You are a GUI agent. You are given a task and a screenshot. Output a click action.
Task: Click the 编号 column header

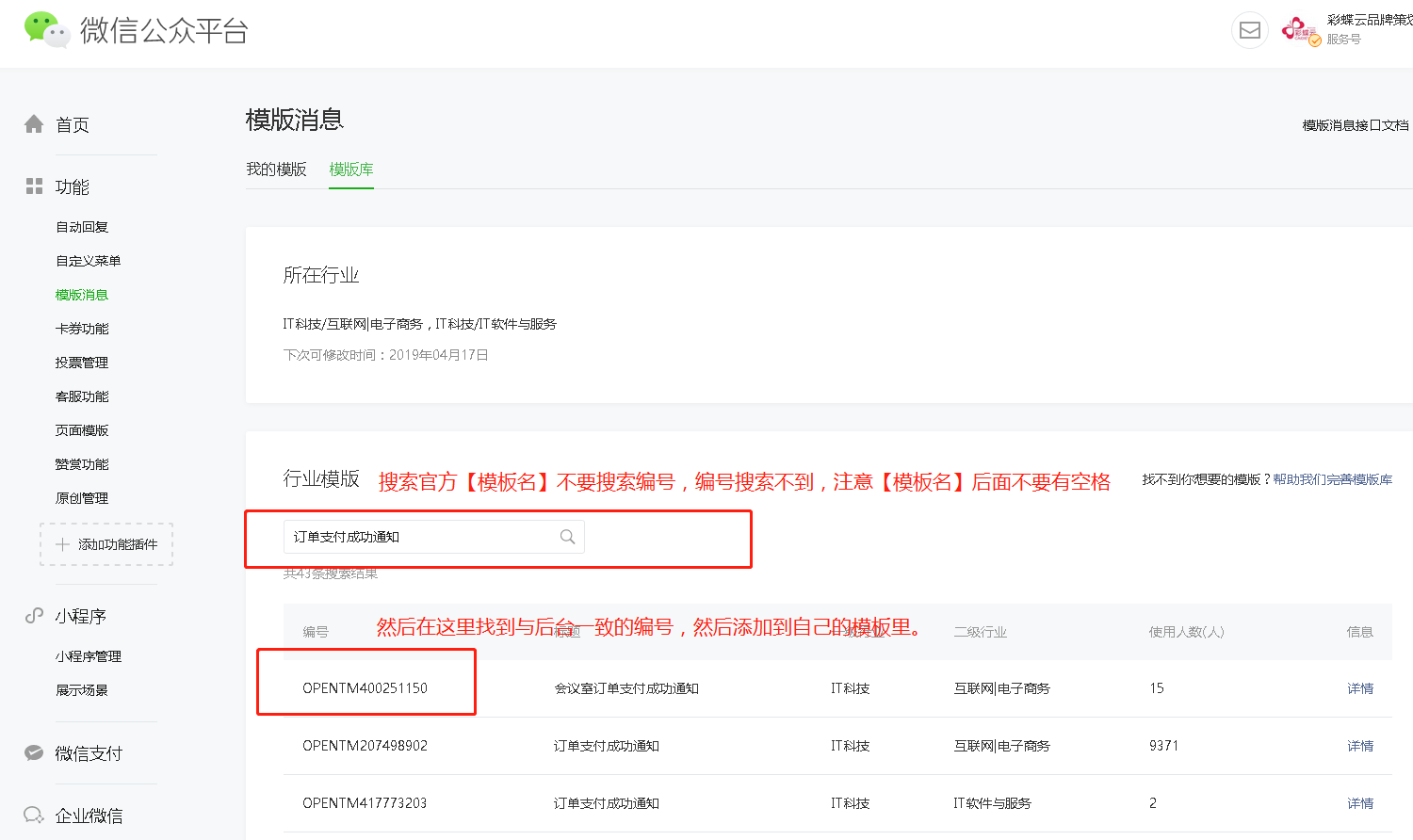point(316,632)
